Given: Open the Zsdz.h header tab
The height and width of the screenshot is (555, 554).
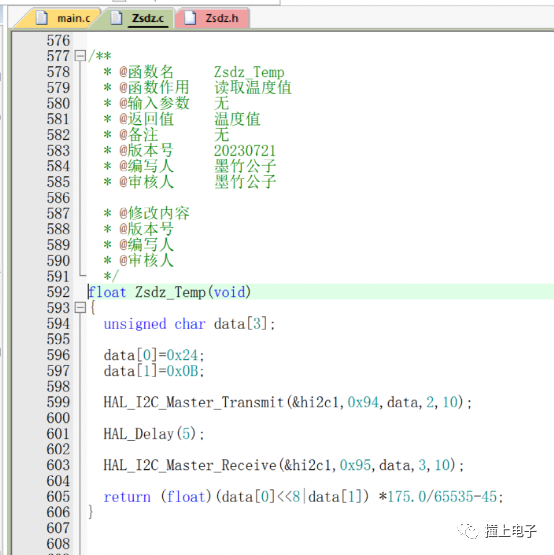Looking at the screenshot, I should (212, 18).
